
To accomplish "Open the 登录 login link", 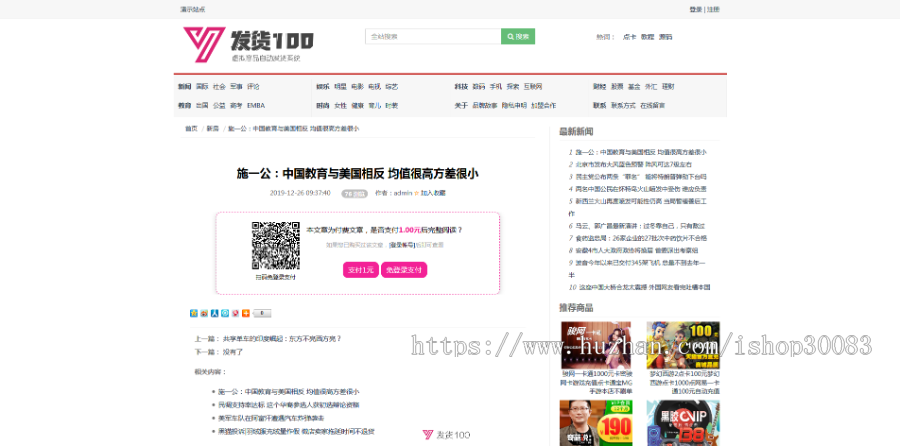I will click(x=695, y=9).
